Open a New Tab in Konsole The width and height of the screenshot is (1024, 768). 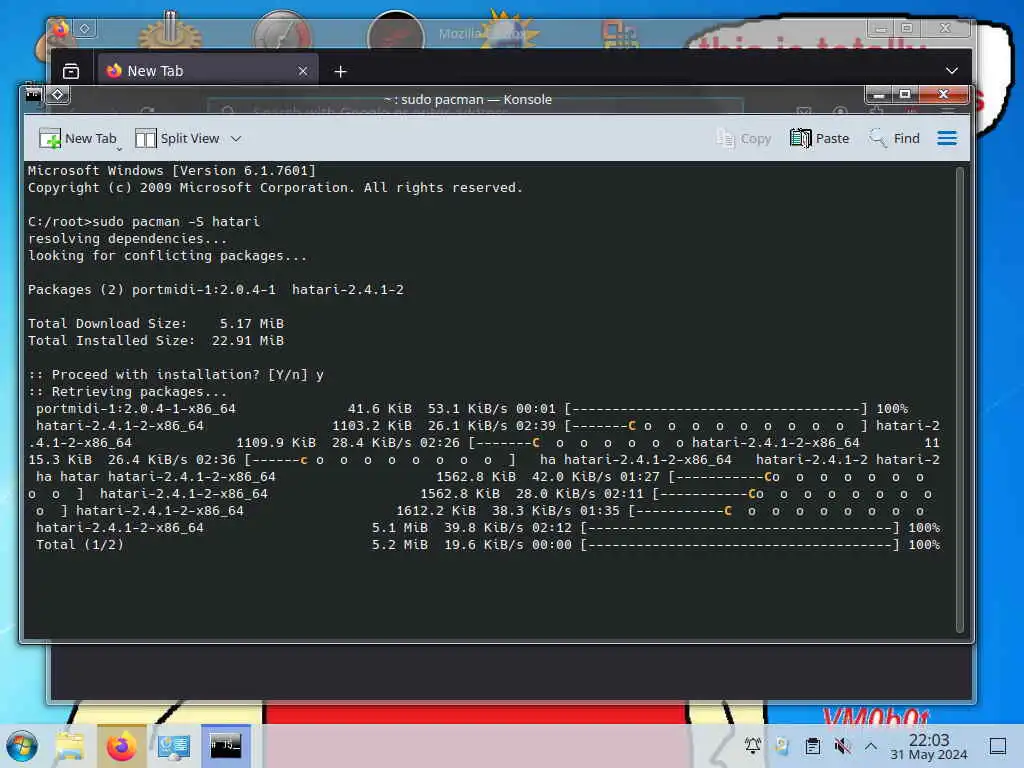pyautogui.click(x=77, y=138)
